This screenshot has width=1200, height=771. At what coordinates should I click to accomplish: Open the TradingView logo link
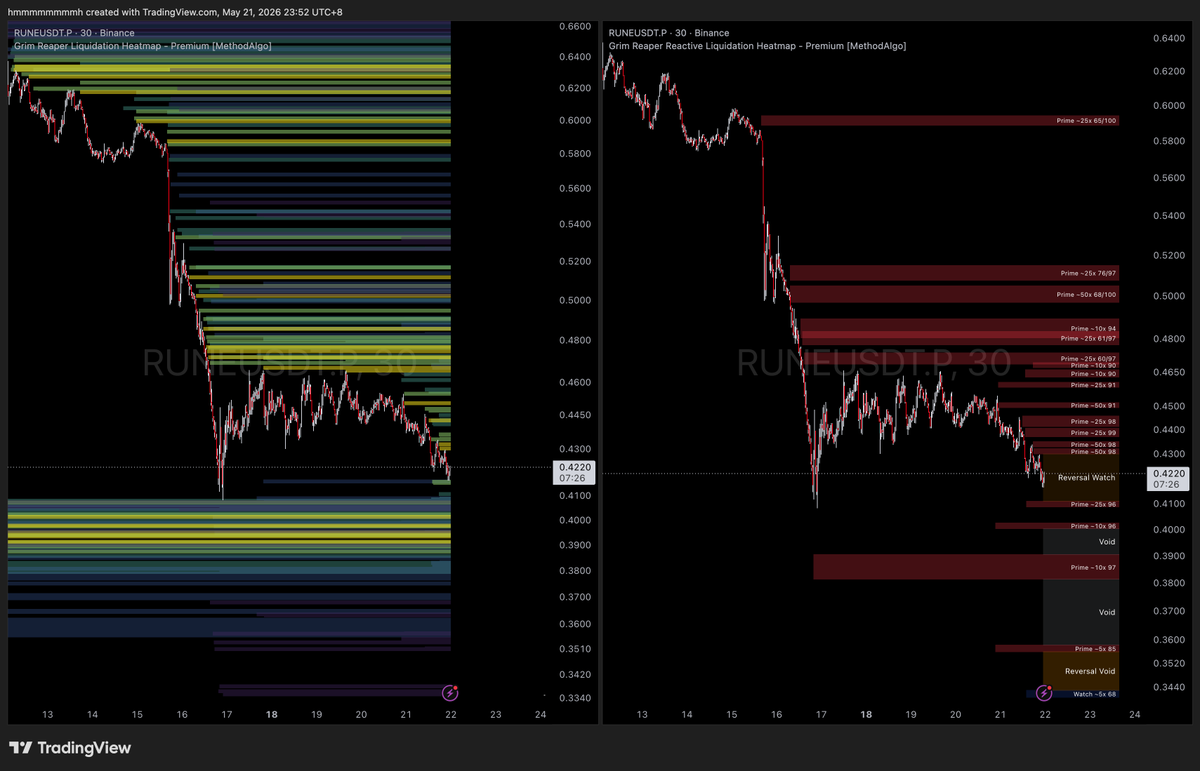coord(70,748)
